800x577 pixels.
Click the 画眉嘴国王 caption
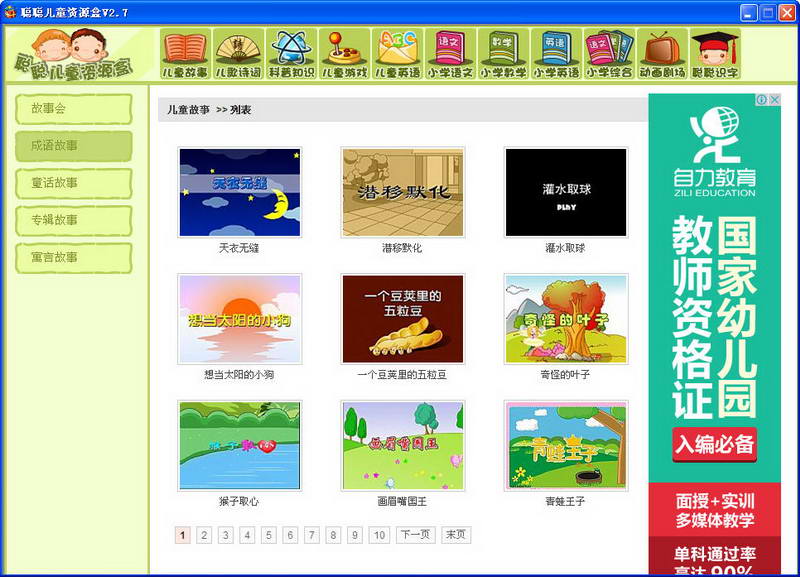pos(402,501)
